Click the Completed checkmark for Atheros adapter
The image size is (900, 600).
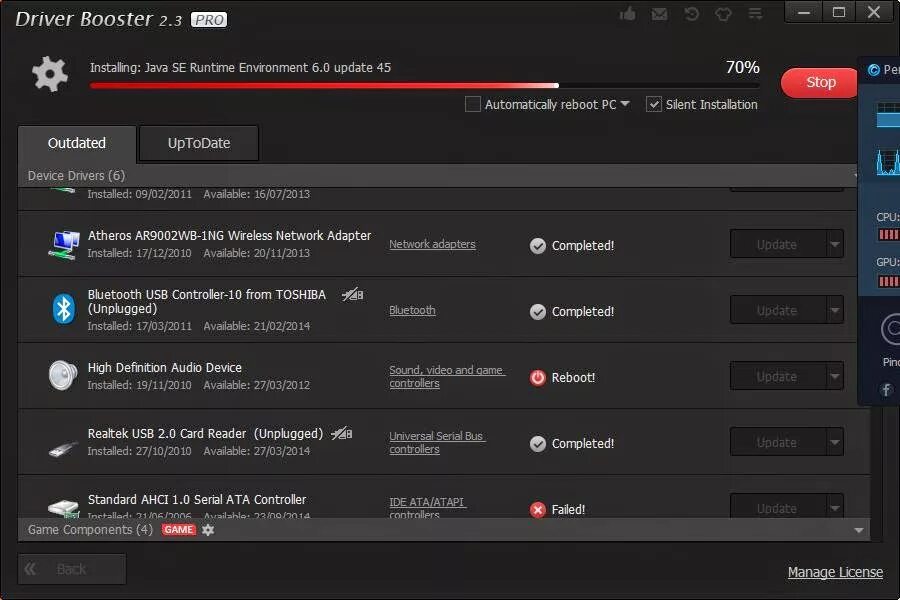tap(538, 246)
